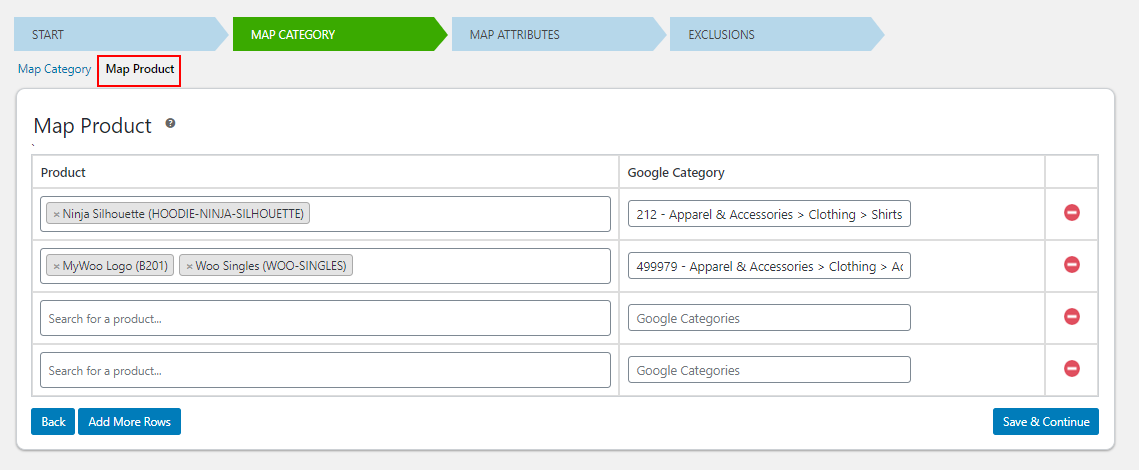Go to the START step
Image resolution: width=1139 pixels, height=470 pixels.
pyautogui.click(x=121, y=34)
